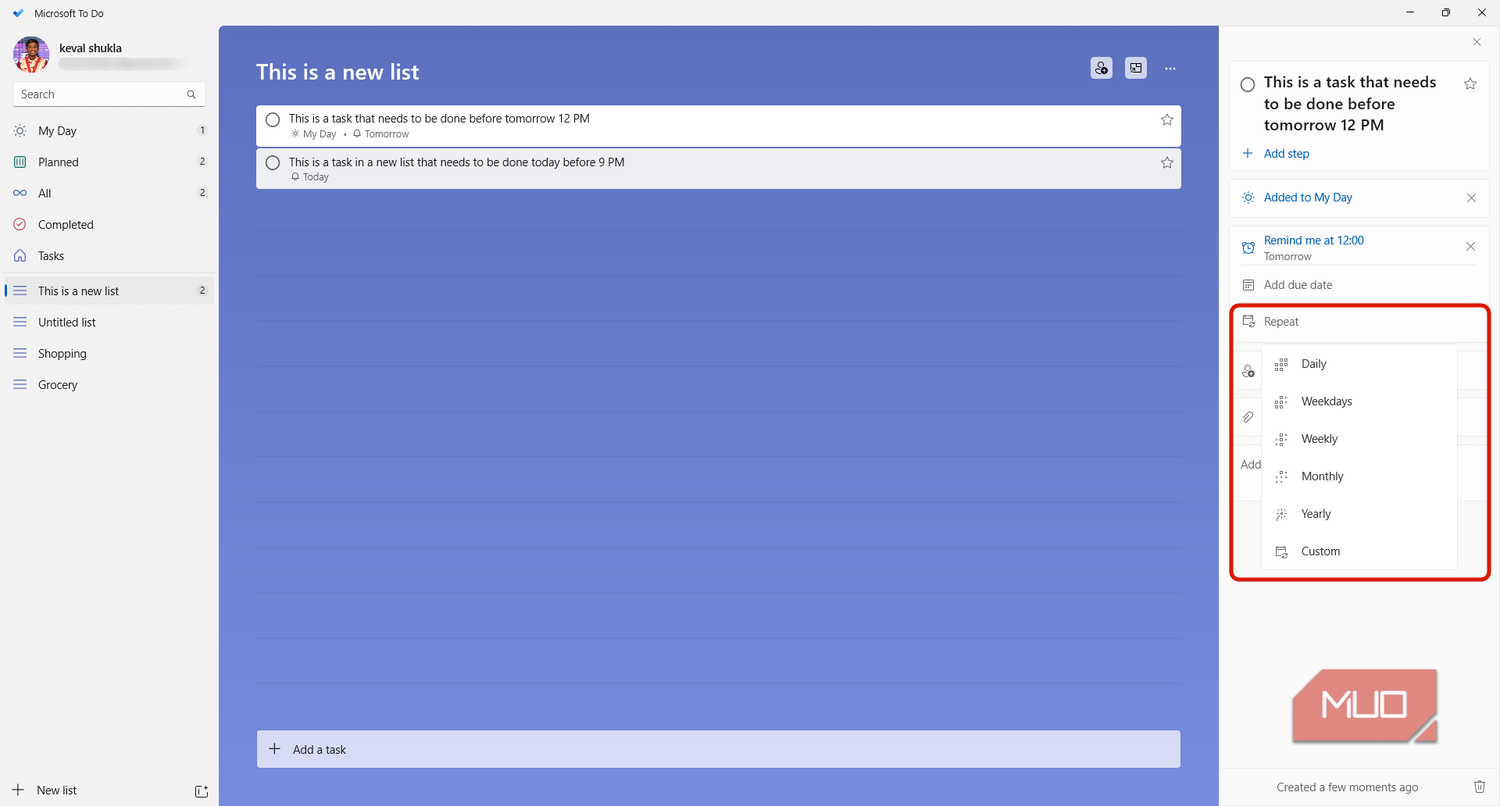1500x806 pixels.
Task: Close the task detail pane
Action: coord(1477,42)
